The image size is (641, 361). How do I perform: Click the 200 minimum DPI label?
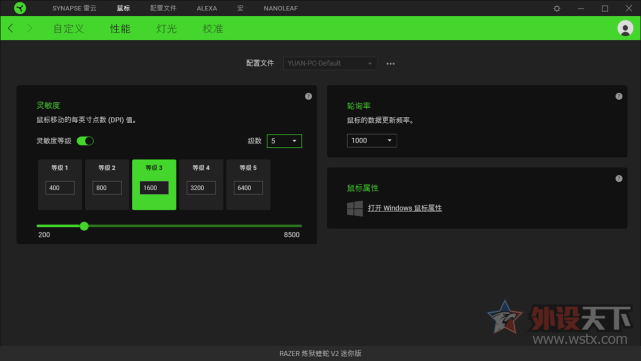[44, 235]
